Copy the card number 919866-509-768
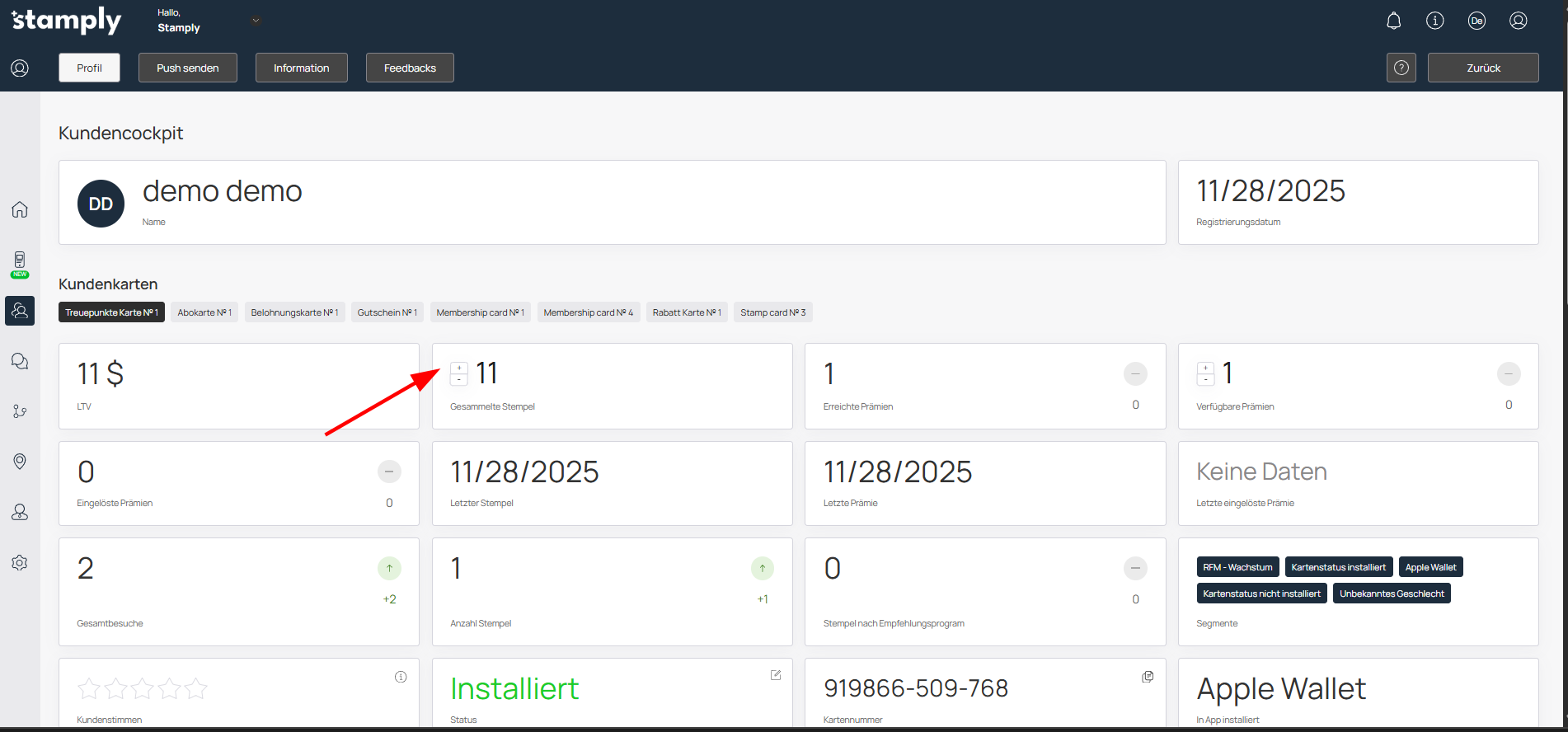The width and height of the screenshot is (1568, 732). pyautogui.click(x=1147, y=677)
